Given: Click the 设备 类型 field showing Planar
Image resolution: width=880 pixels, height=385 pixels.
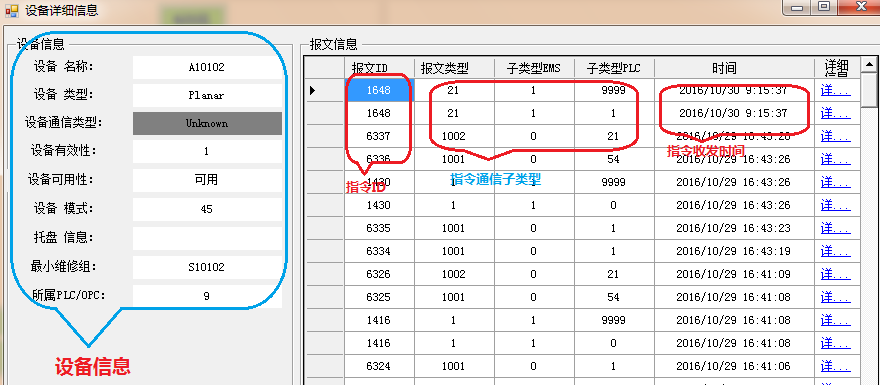Looking at the screenshot, I should (x=207, y=95).
